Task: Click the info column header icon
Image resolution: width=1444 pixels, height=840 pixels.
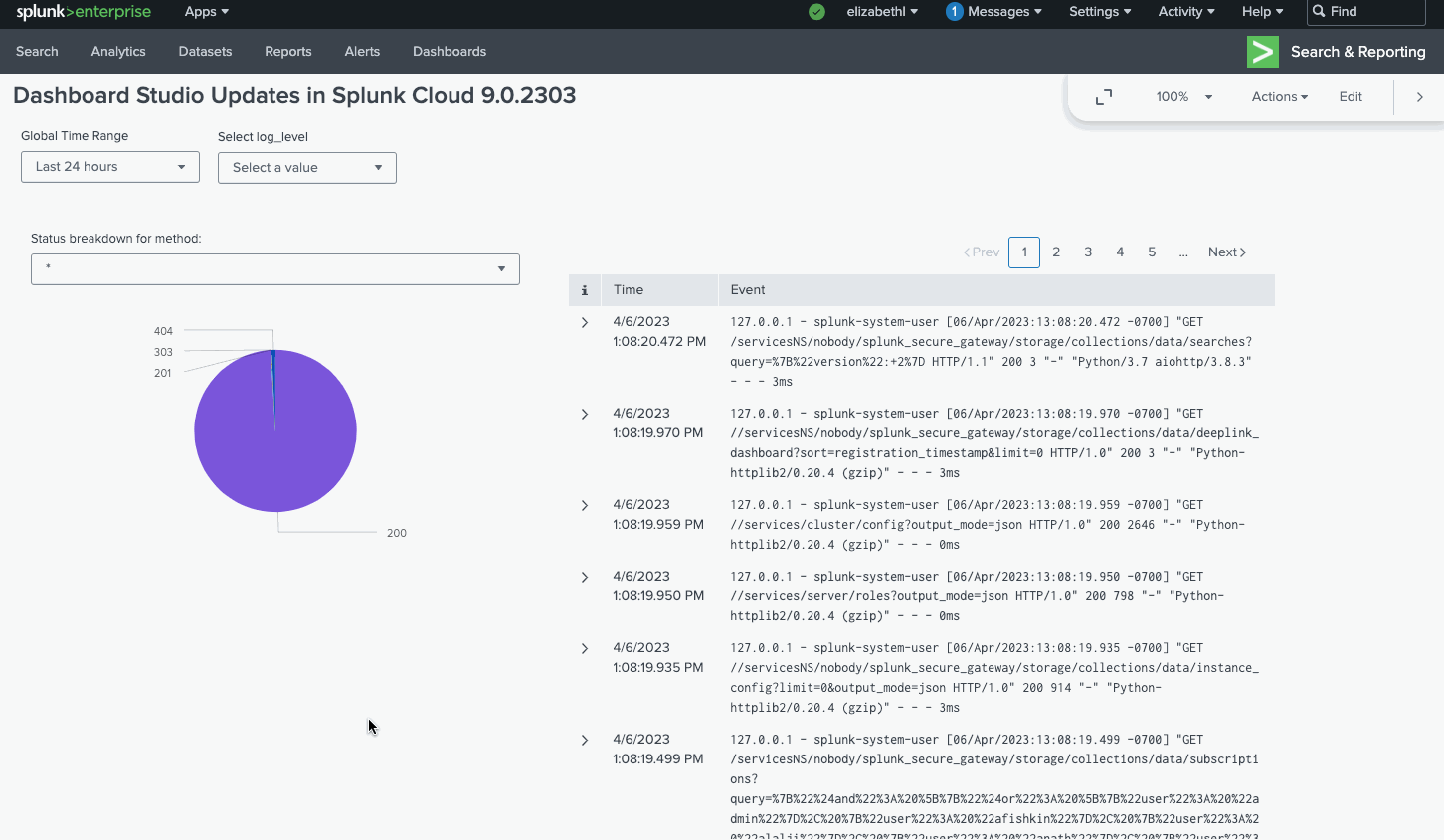Action: pos(585,290)
